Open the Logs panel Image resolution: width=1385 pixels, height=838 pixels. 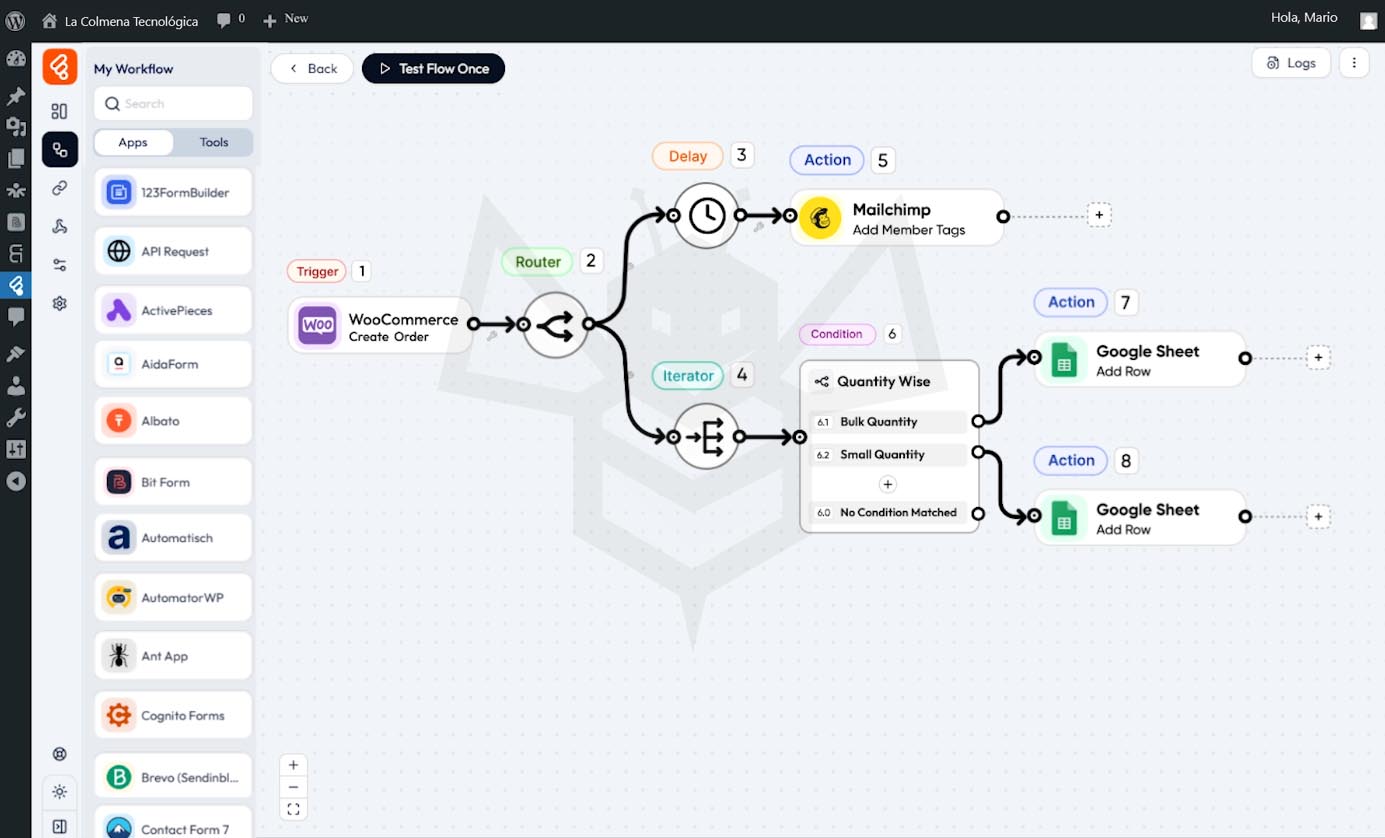pyautogui.click(x=1291, y=63)
